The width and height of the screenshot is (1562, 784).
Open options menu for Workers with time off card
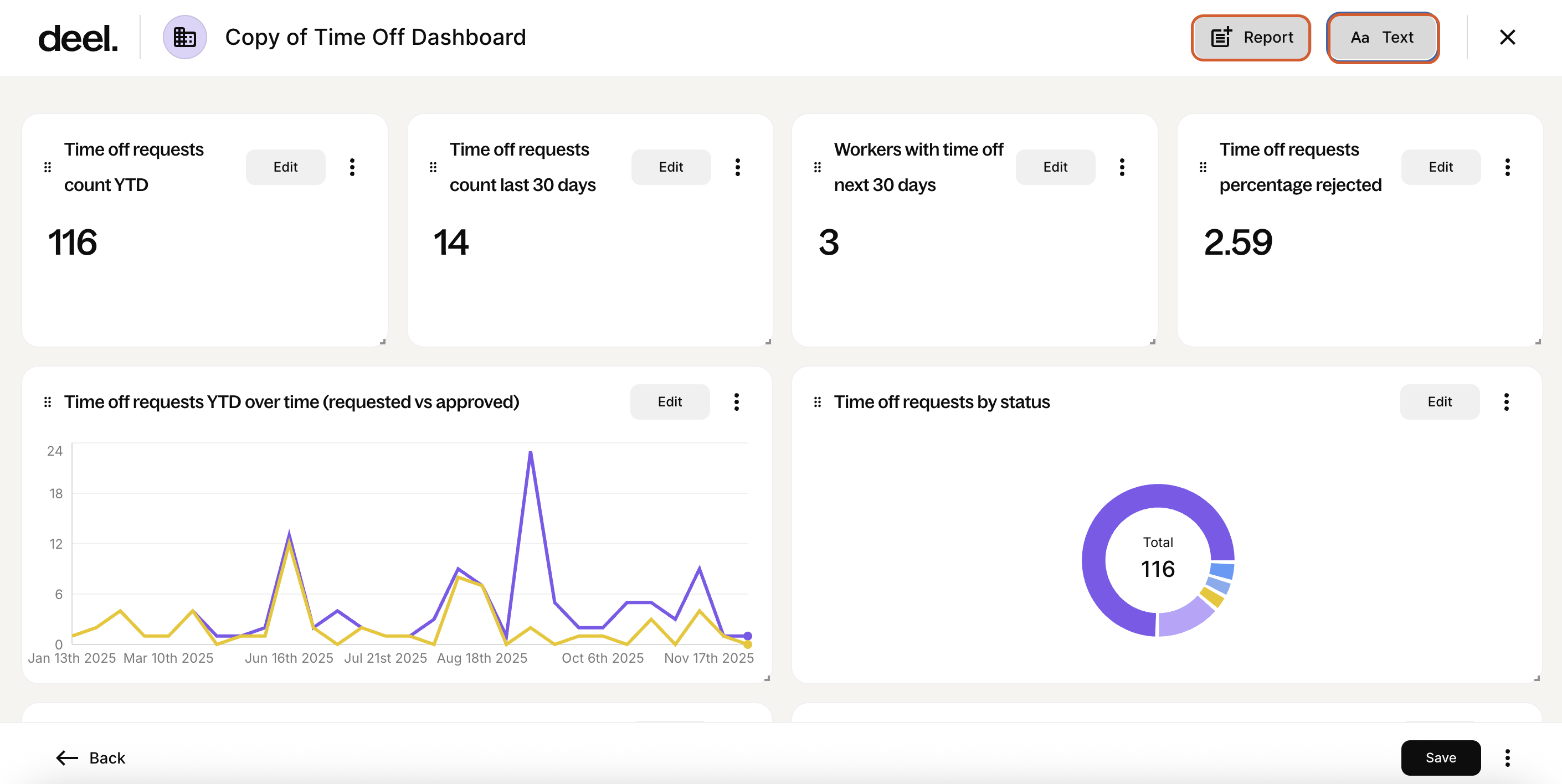point(1122,167)
